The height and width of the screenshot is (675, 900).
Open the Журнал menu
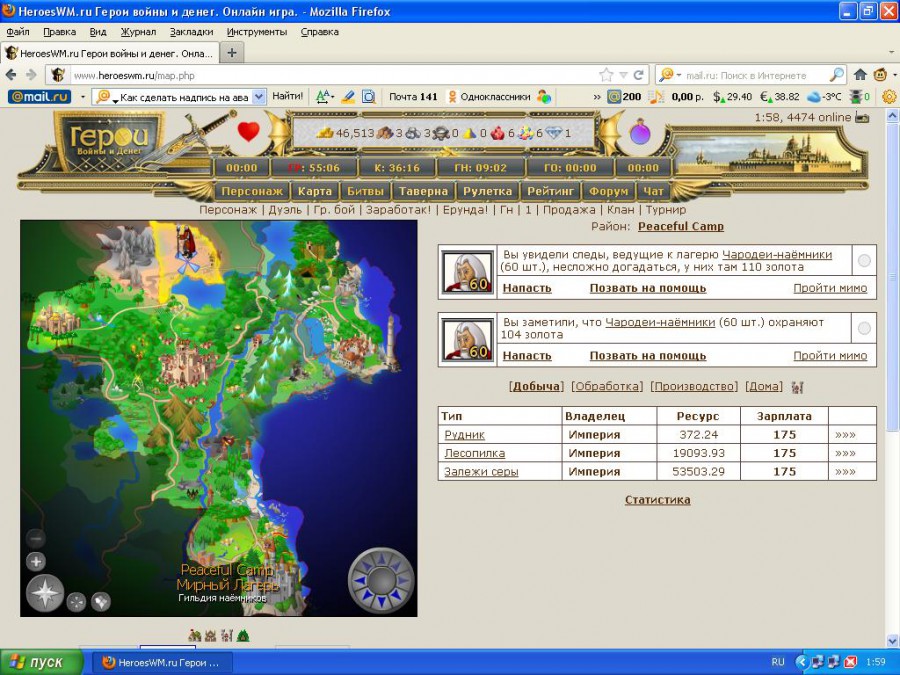point(138,32)
